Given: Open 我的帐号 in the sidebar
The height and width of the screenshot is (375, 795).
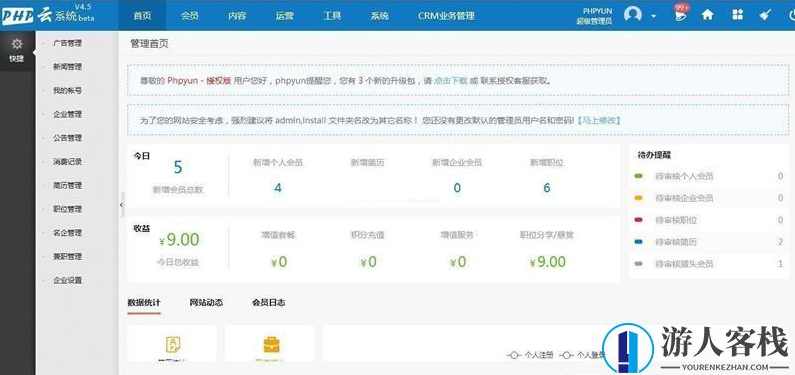Looking at the screenshot, I should (67, 91).
